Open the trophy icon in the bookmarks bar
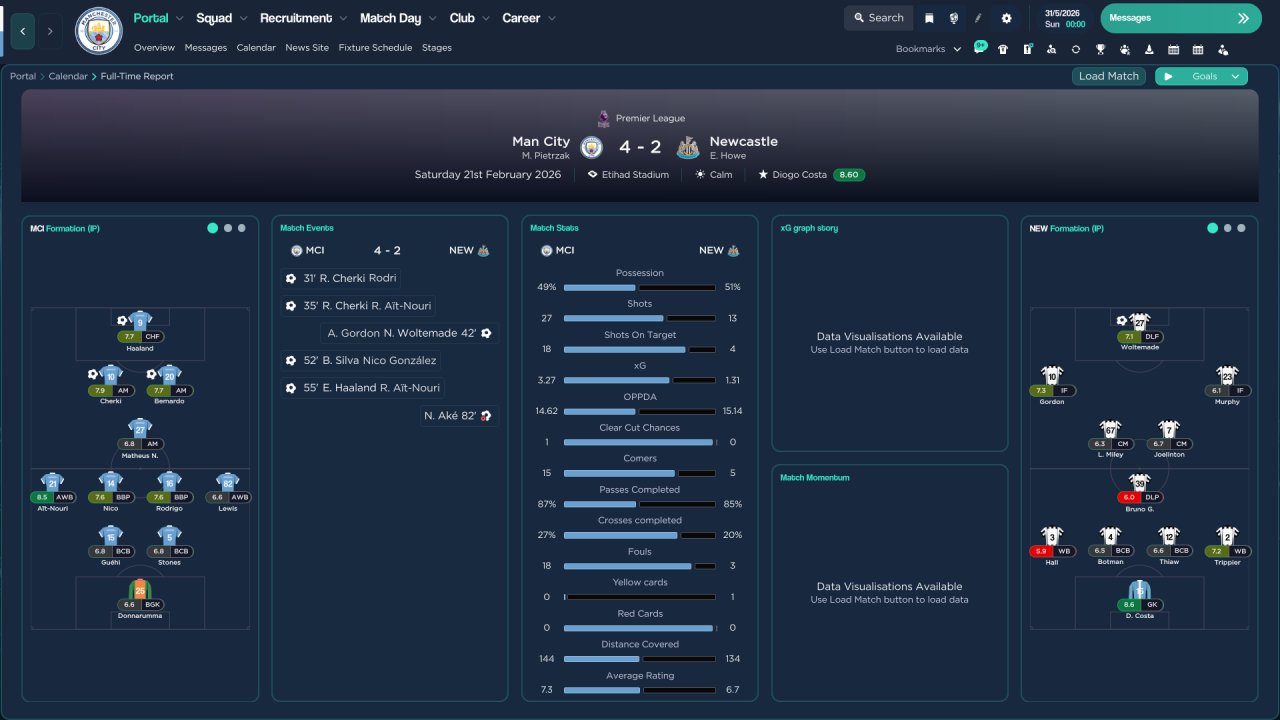Screen dimensions: 1280x720 [1100, 49]
